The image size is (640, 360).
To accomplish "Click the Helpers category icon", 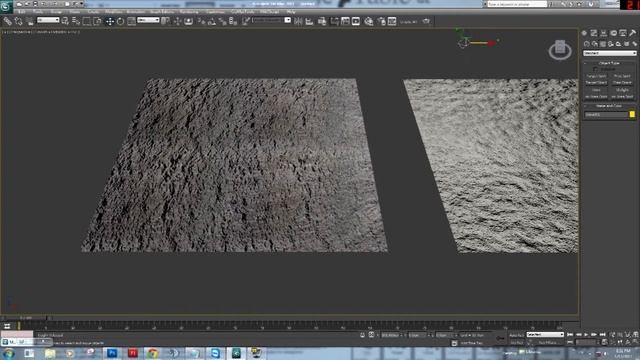I will click(618, 44).
